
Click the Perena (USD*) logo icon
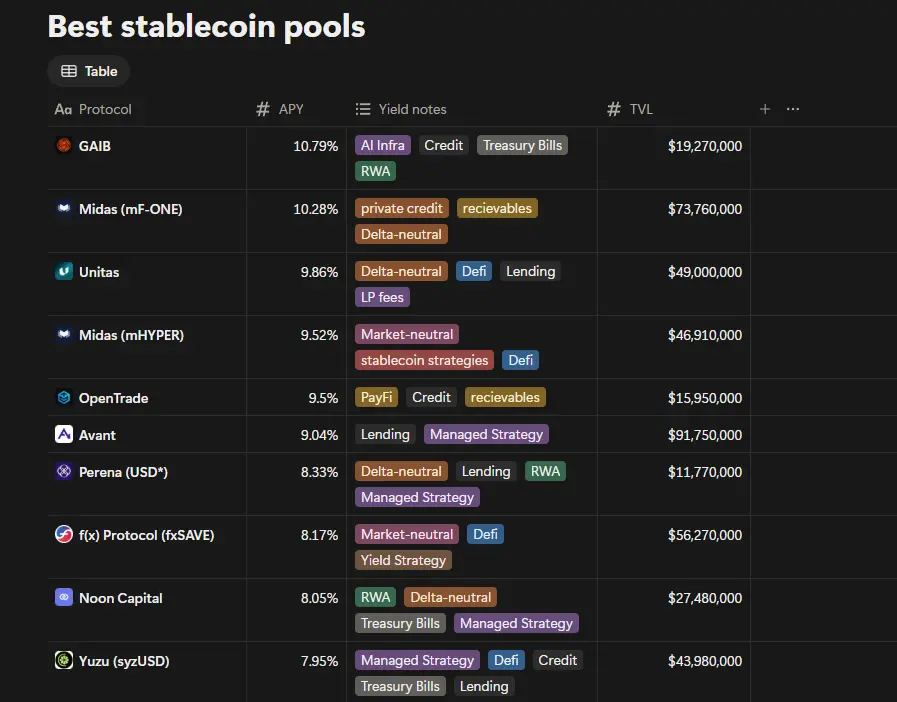[63, 471]
